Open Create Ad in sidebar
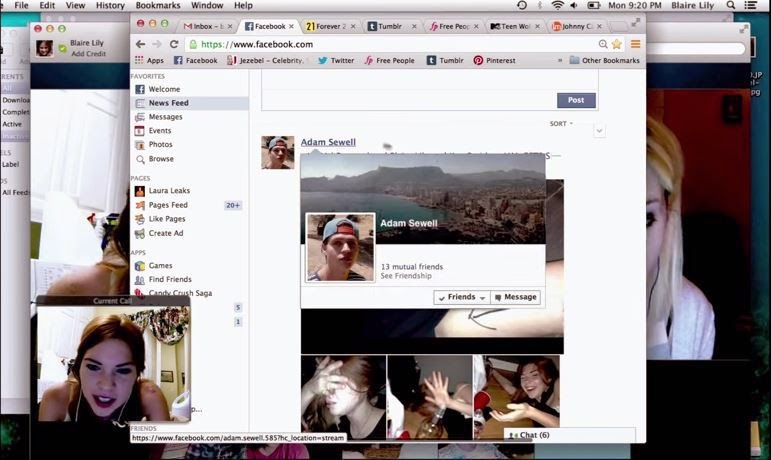Image resolution: width=771 pixels, height=460 pixels. pyautogui.click(x=166, y=233)
